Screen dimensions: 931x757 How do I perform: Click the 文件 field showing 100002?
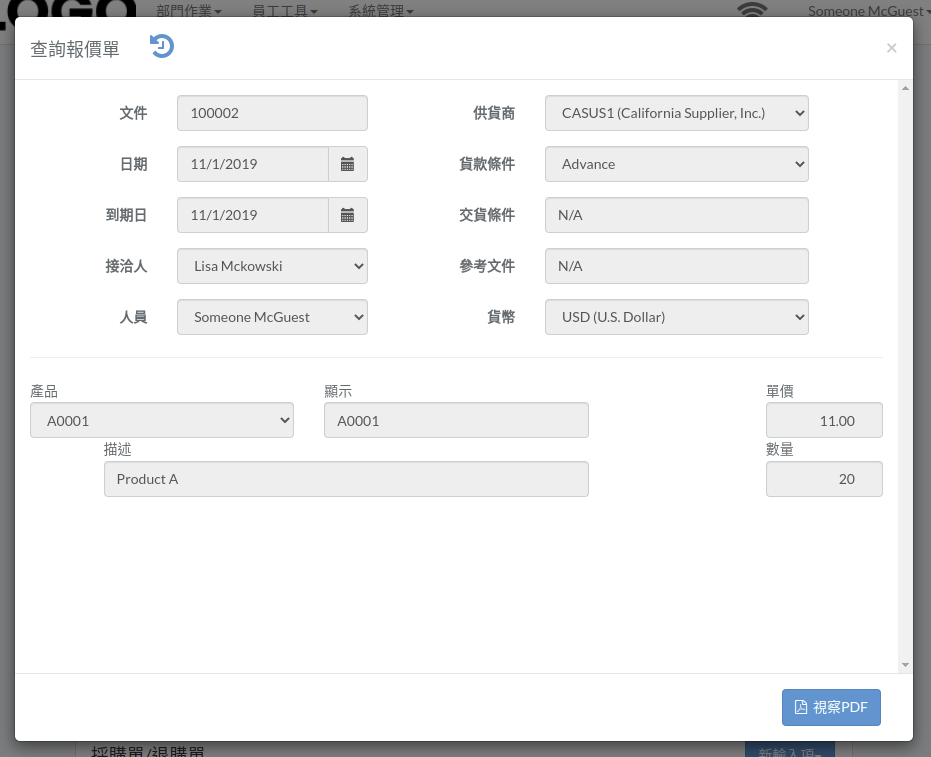click(272, 113)
